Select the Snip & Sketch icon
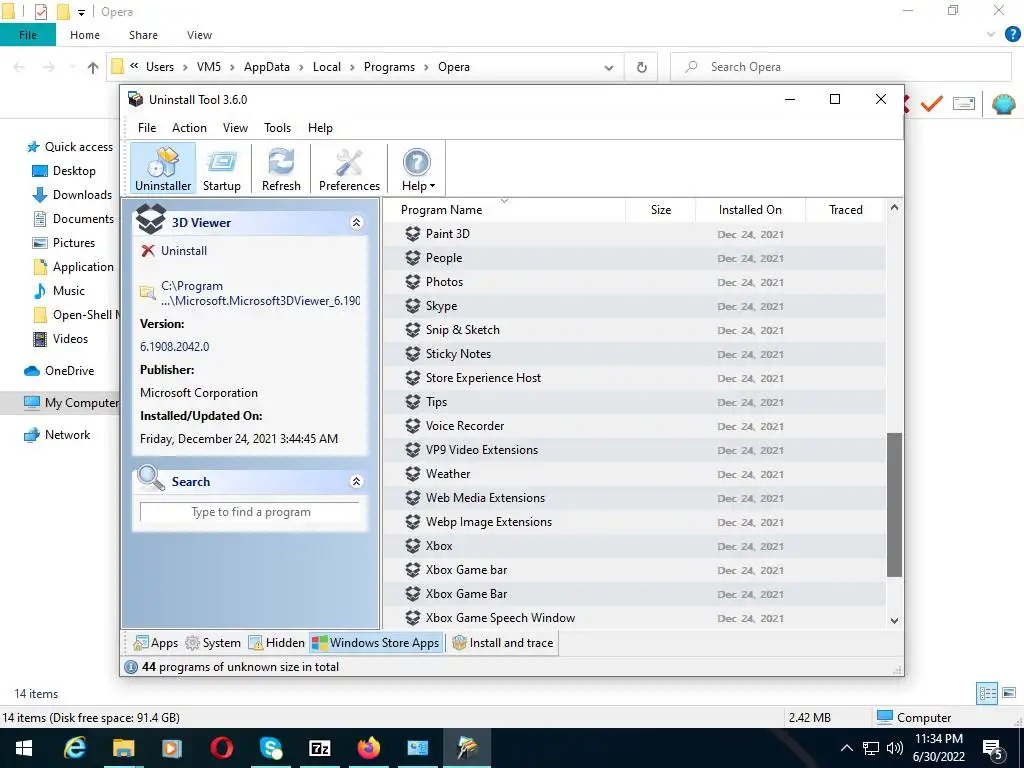 [x=413, y=330]
